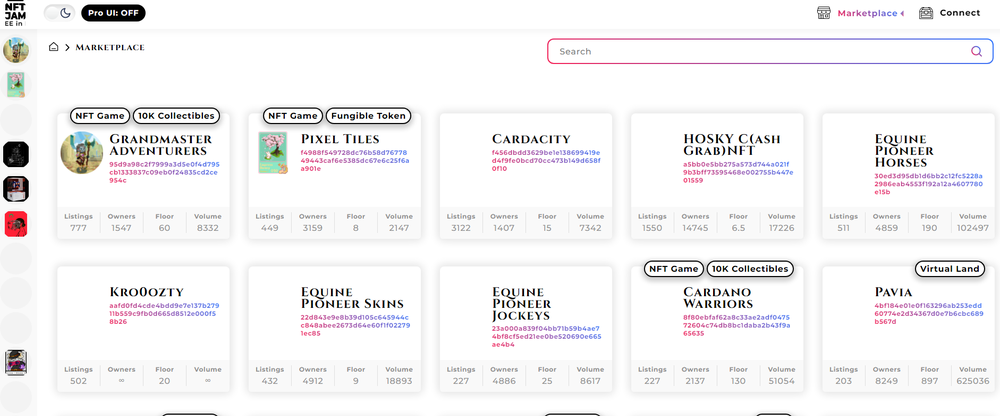1000x416 pixels.
Task: Click NFT Game tag on Cardano Warriors
Action: pyautogui.click(x=673, y=269)
